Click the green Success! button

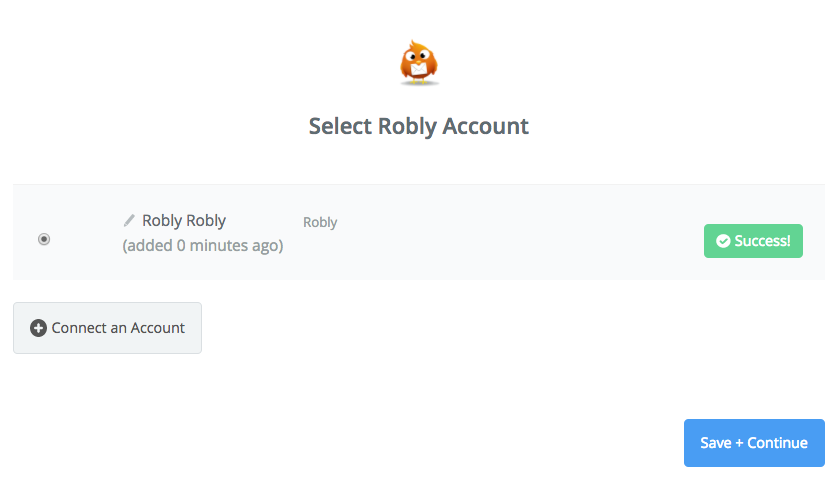pos(753,241)
